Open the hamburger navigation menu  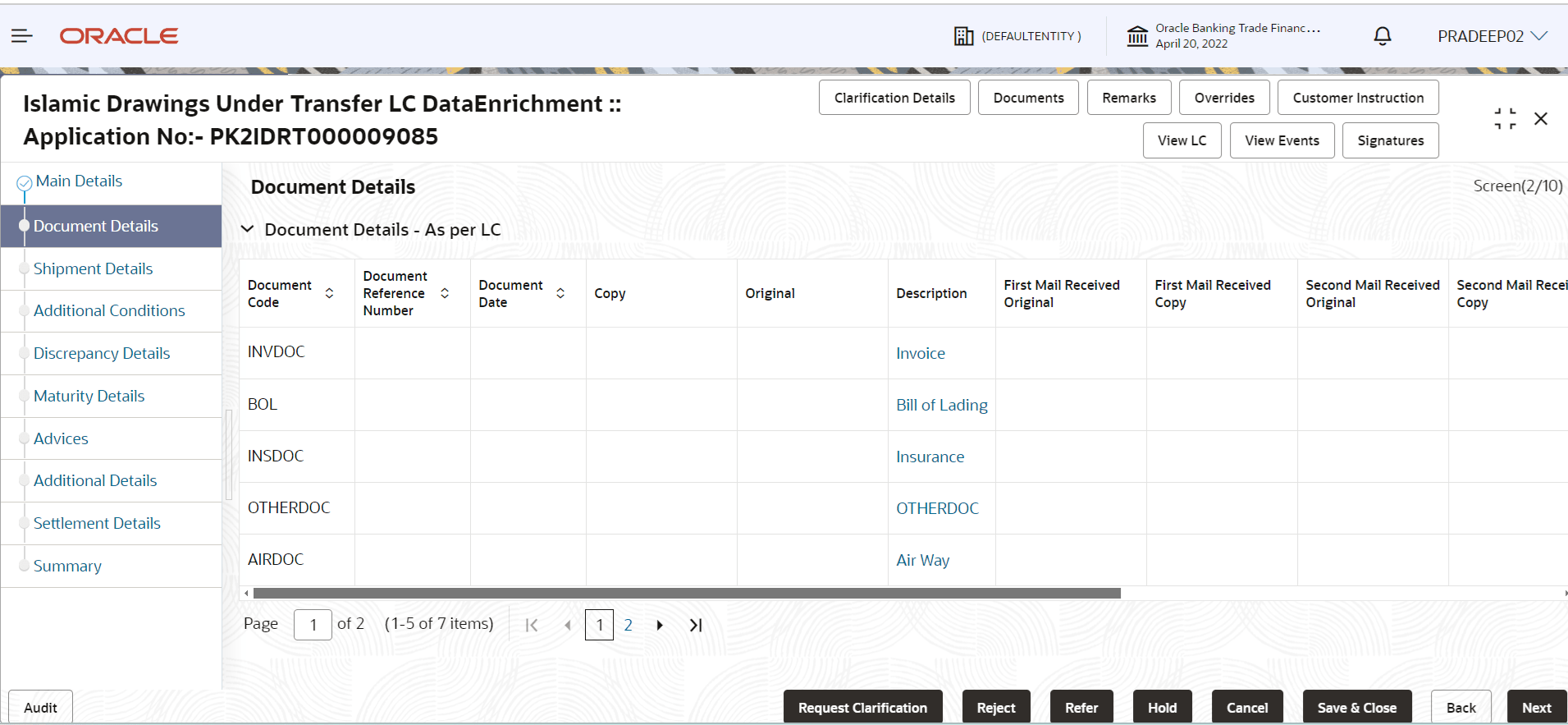pyautogui.click(x=22, y=36)
